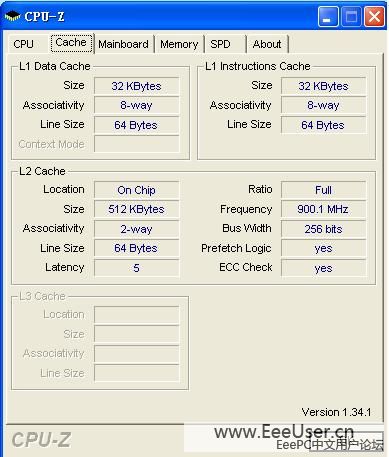This screenshot has width=389, height=457.
Task: Switch to the CPU tab
Action: (x=23, y=44)
